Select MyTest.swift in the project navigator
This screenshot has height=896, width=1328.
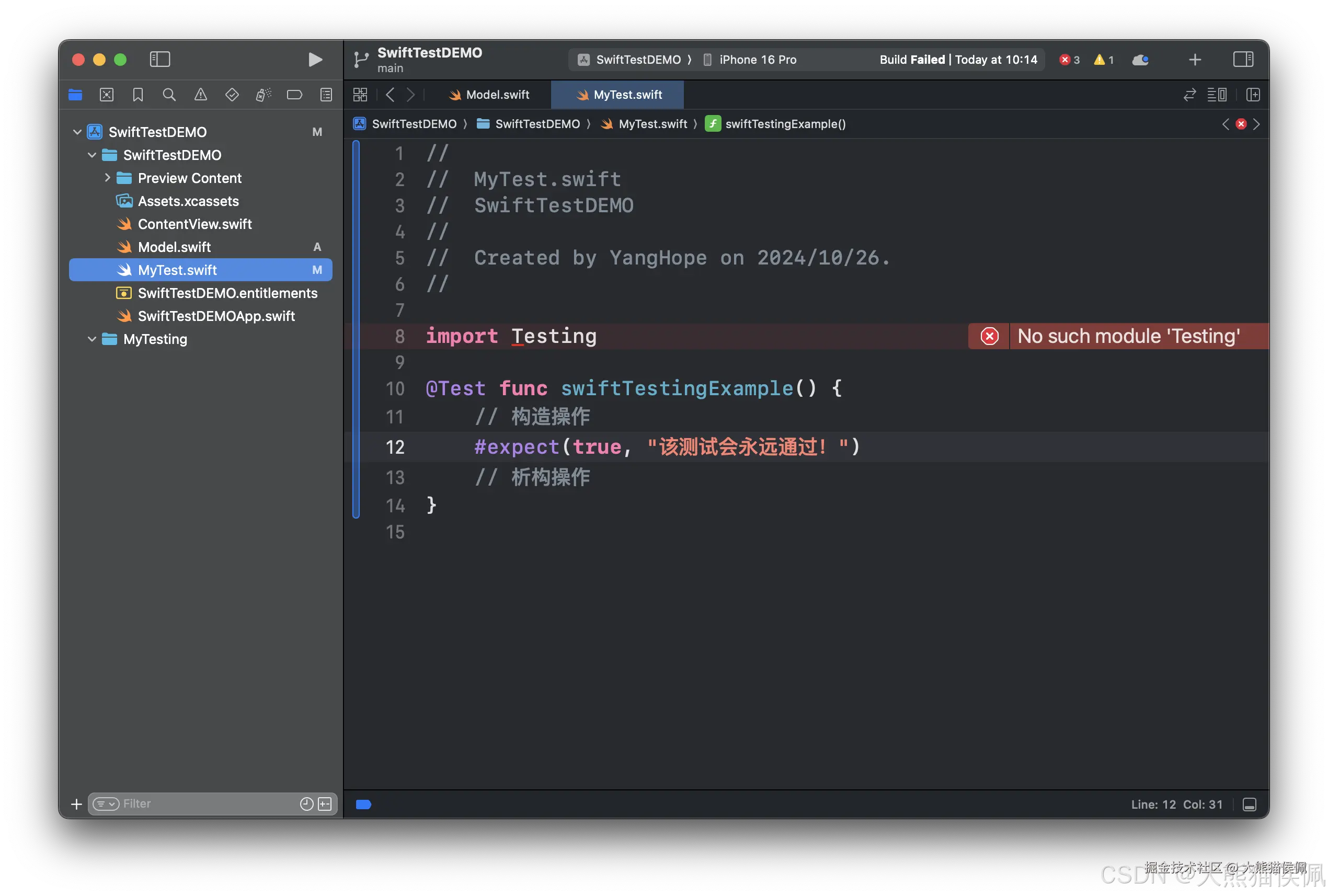(x=200, y=270)
